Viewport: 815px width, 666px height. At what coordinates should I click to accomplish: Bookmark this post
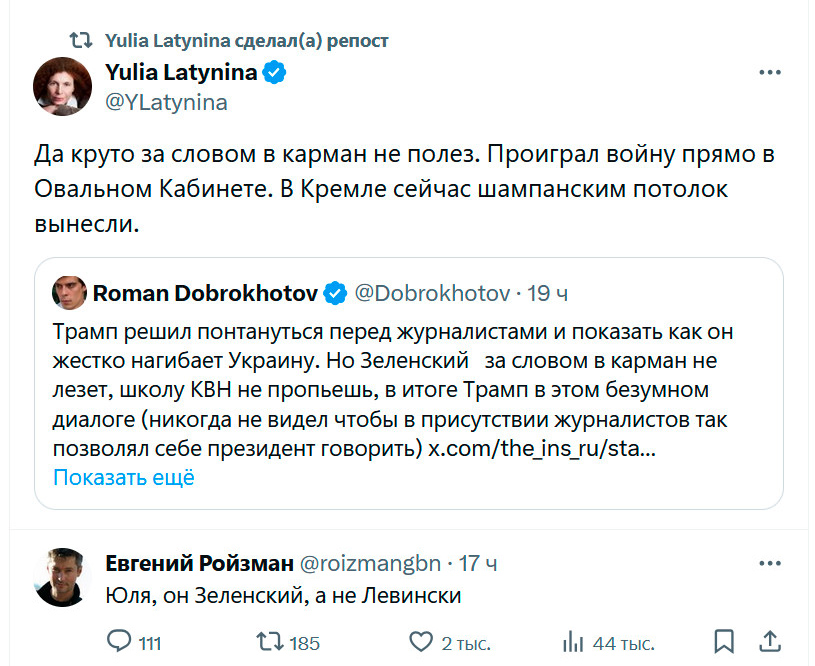(725, 641)
